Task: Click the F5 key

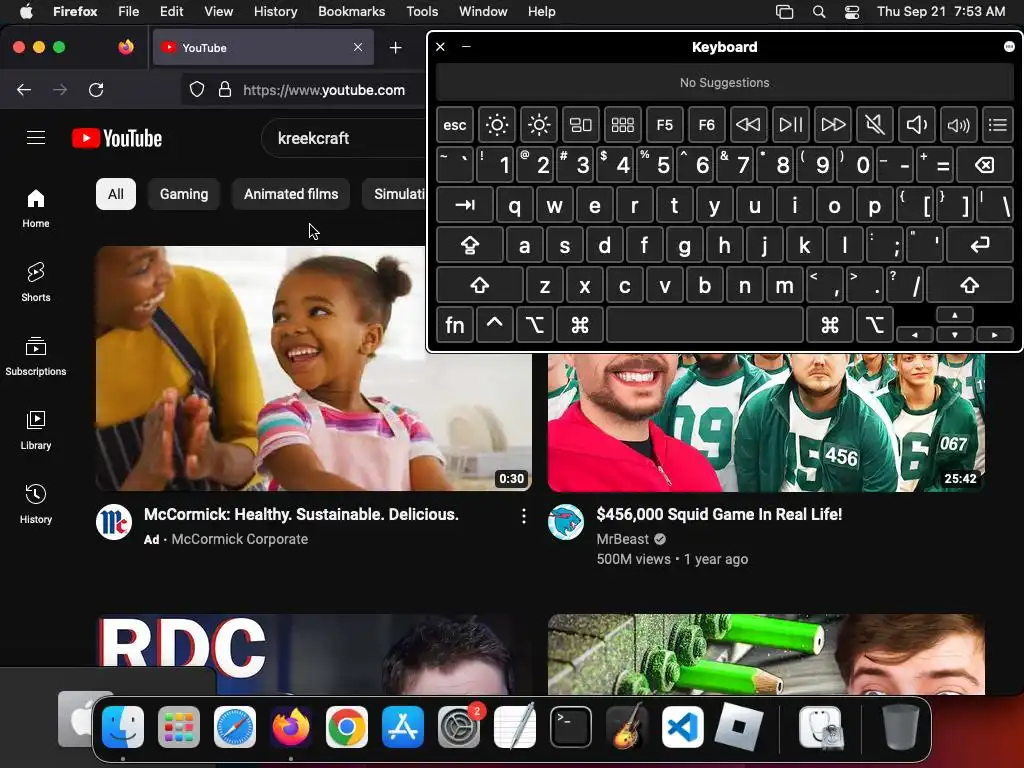Action: [664, 125]
